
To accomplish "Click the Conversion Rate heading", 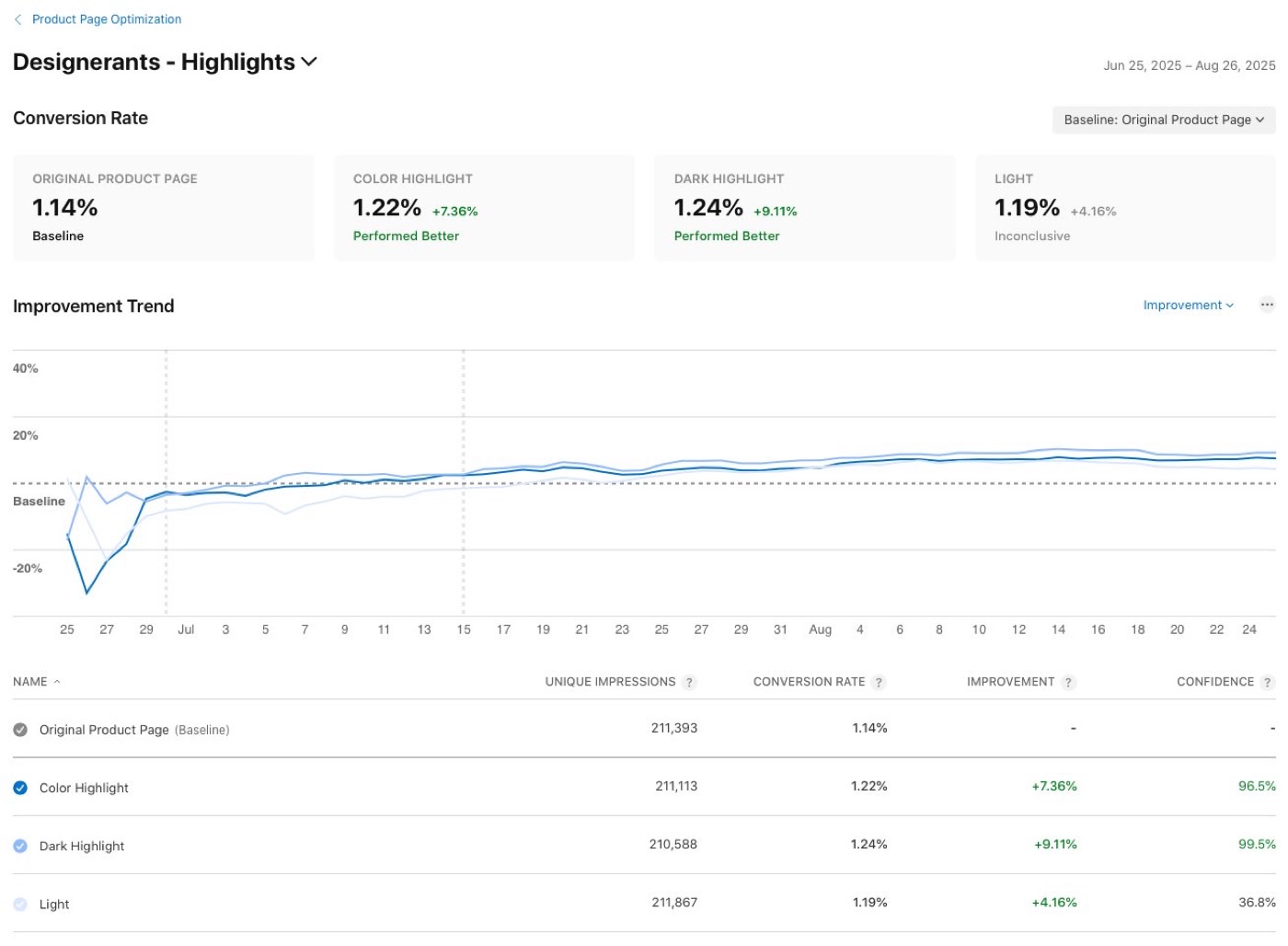I will click(x=80, y=118).
